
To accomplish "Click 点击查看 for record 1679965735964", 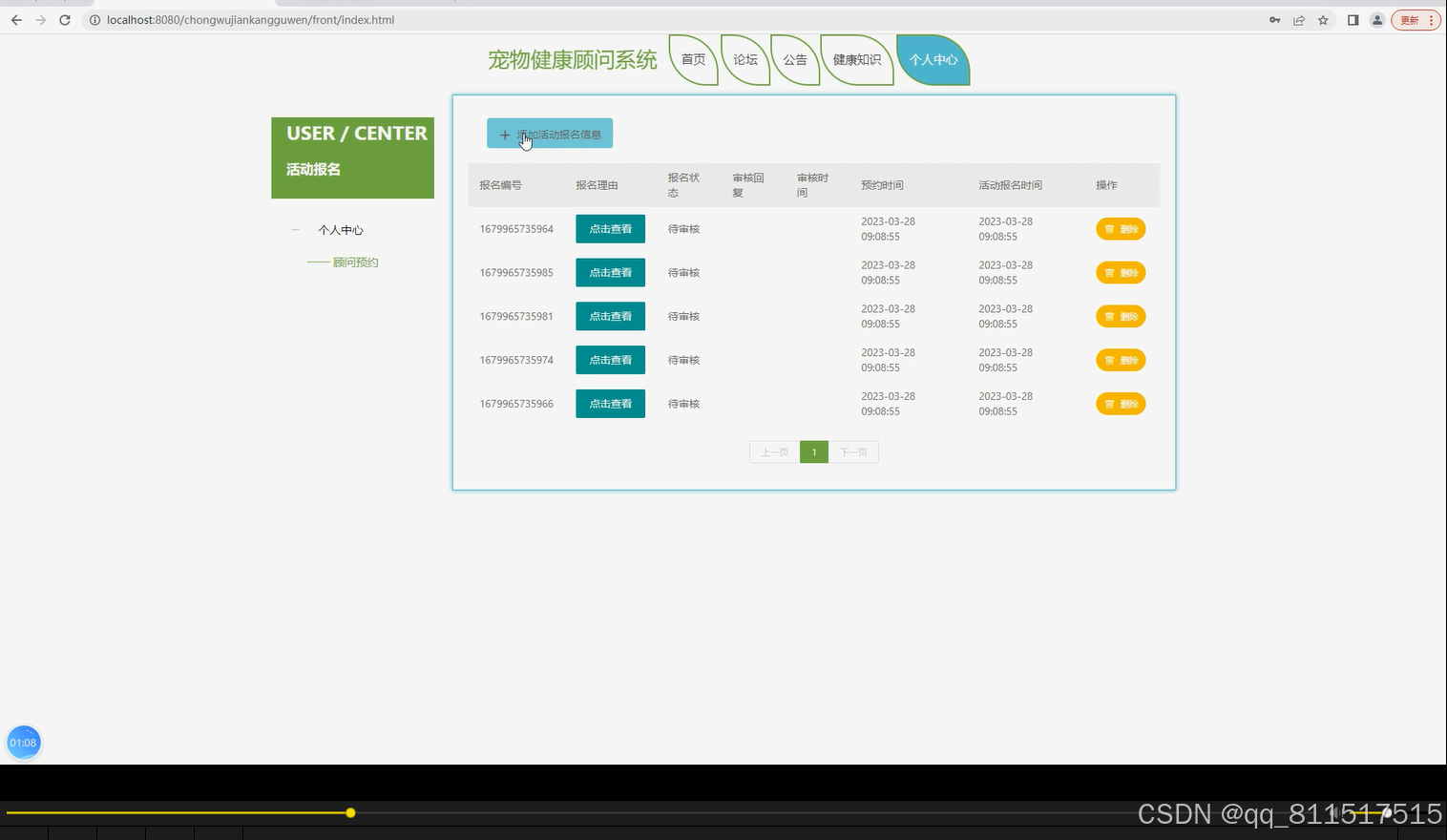I will pos(611,229).
